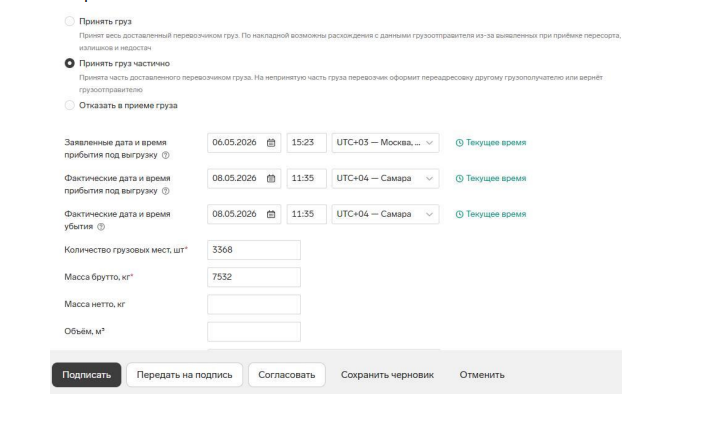Image resolution: width=702 pixels, height=442 pixels.
Task: Click clock icon for departure current time
Action: click(459, 215)
